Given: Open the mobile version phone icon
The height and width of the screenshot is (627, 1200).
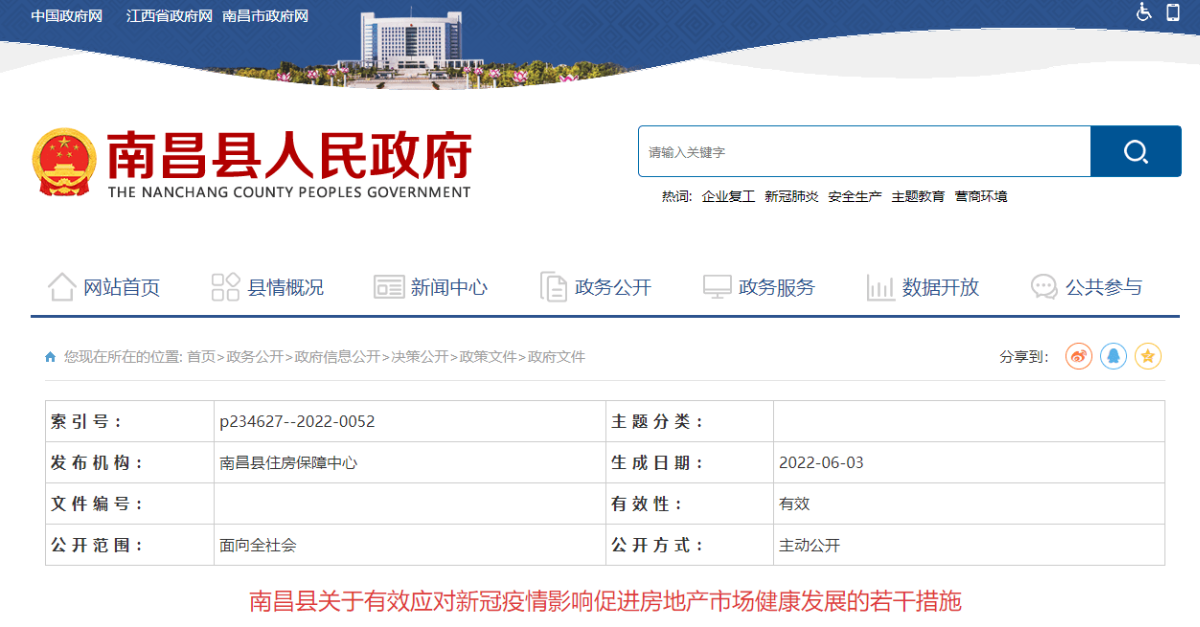Looking at the screenshot, I should (x=1172, y=12).
